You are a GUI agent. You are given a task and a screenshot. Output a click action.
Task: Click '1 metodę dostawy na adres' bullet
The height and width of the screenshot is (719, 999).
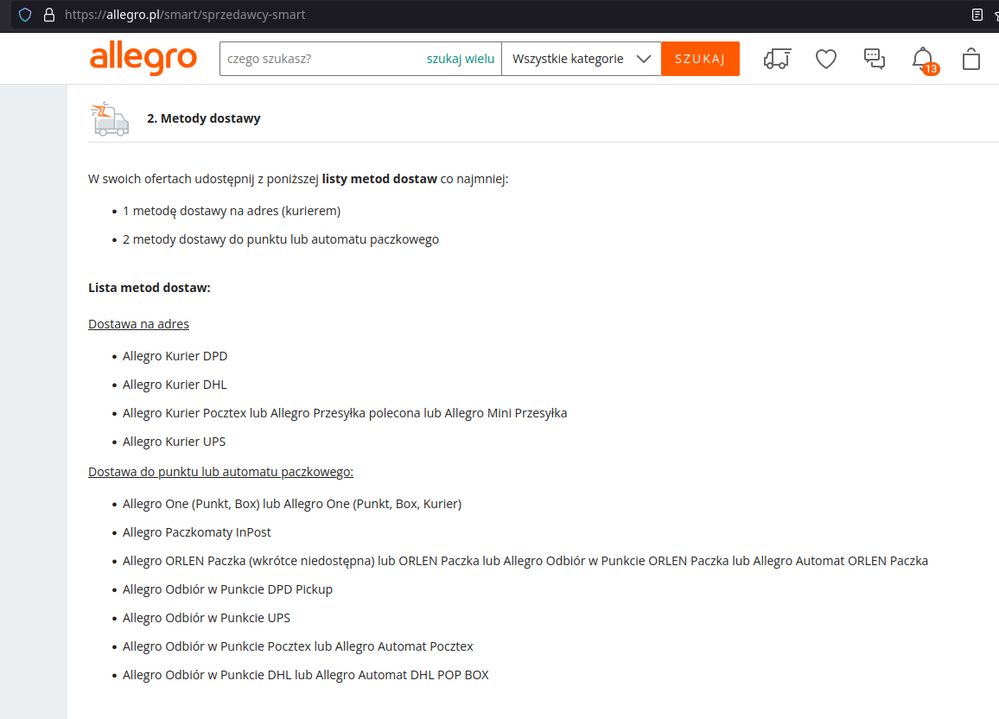(231, 211)
